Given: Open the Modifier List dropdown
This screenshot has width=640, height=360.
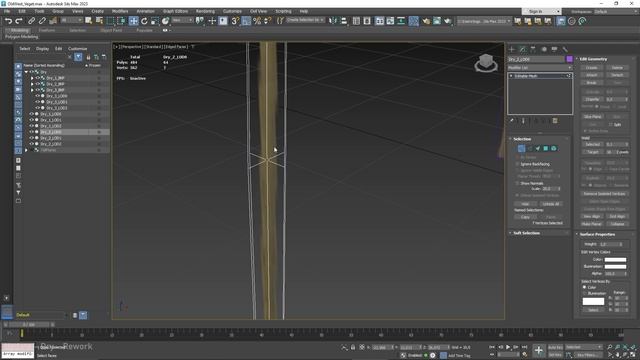Looking at the screenshot, I should [540, 68].
